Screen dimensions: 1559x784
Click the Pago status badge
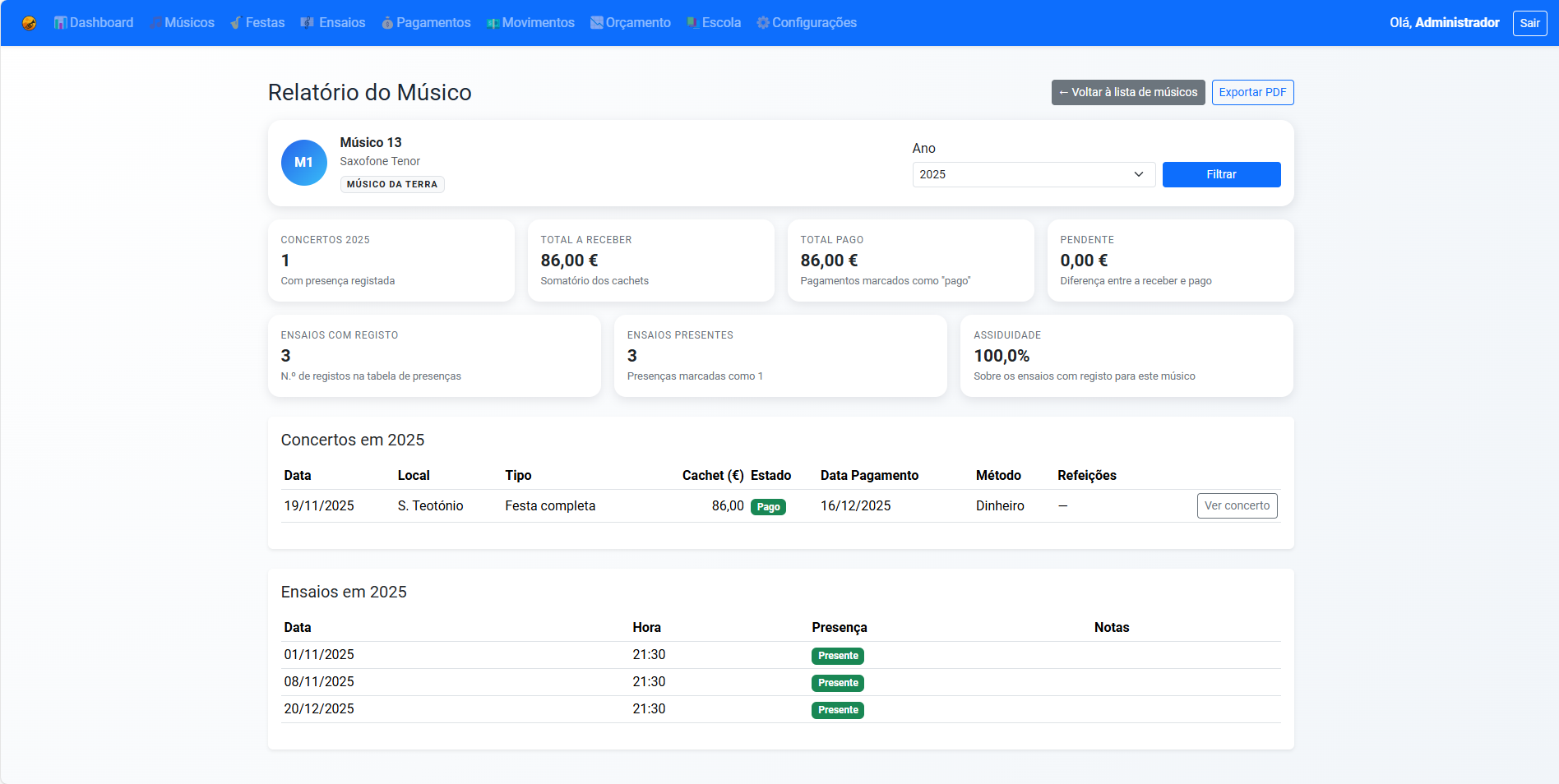[768, 507]
